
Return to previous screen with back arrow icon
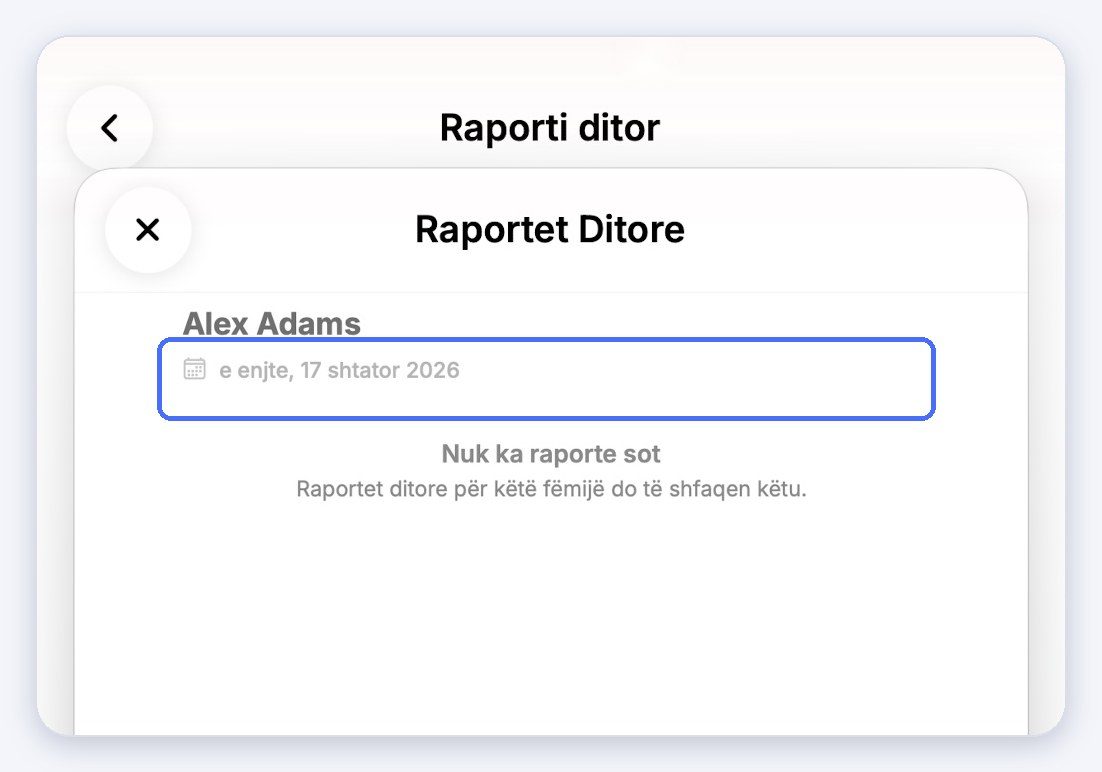click(x=110, y=128)
